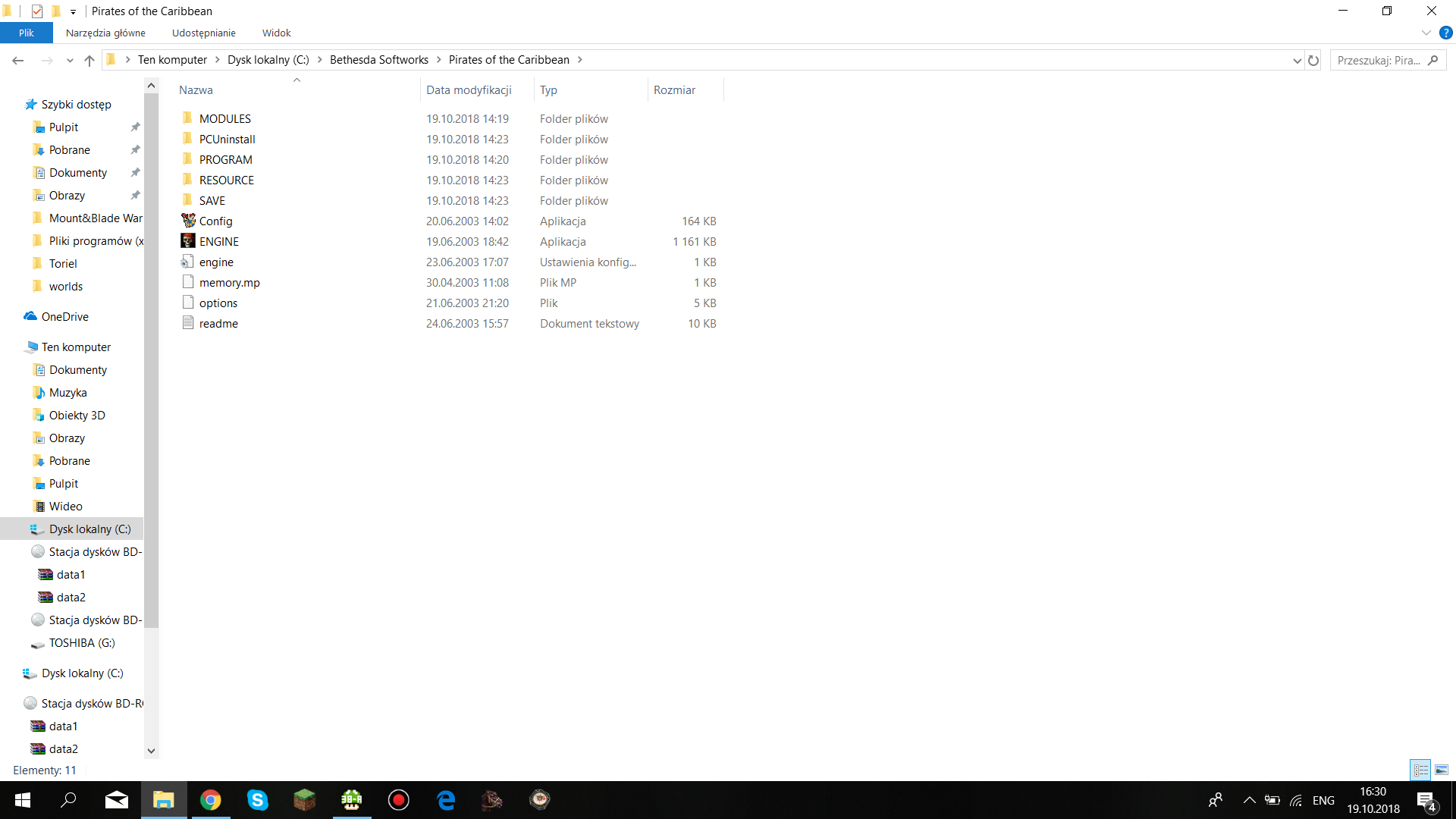Select the engine configuration settings file icon

click(x=188, y=262)
